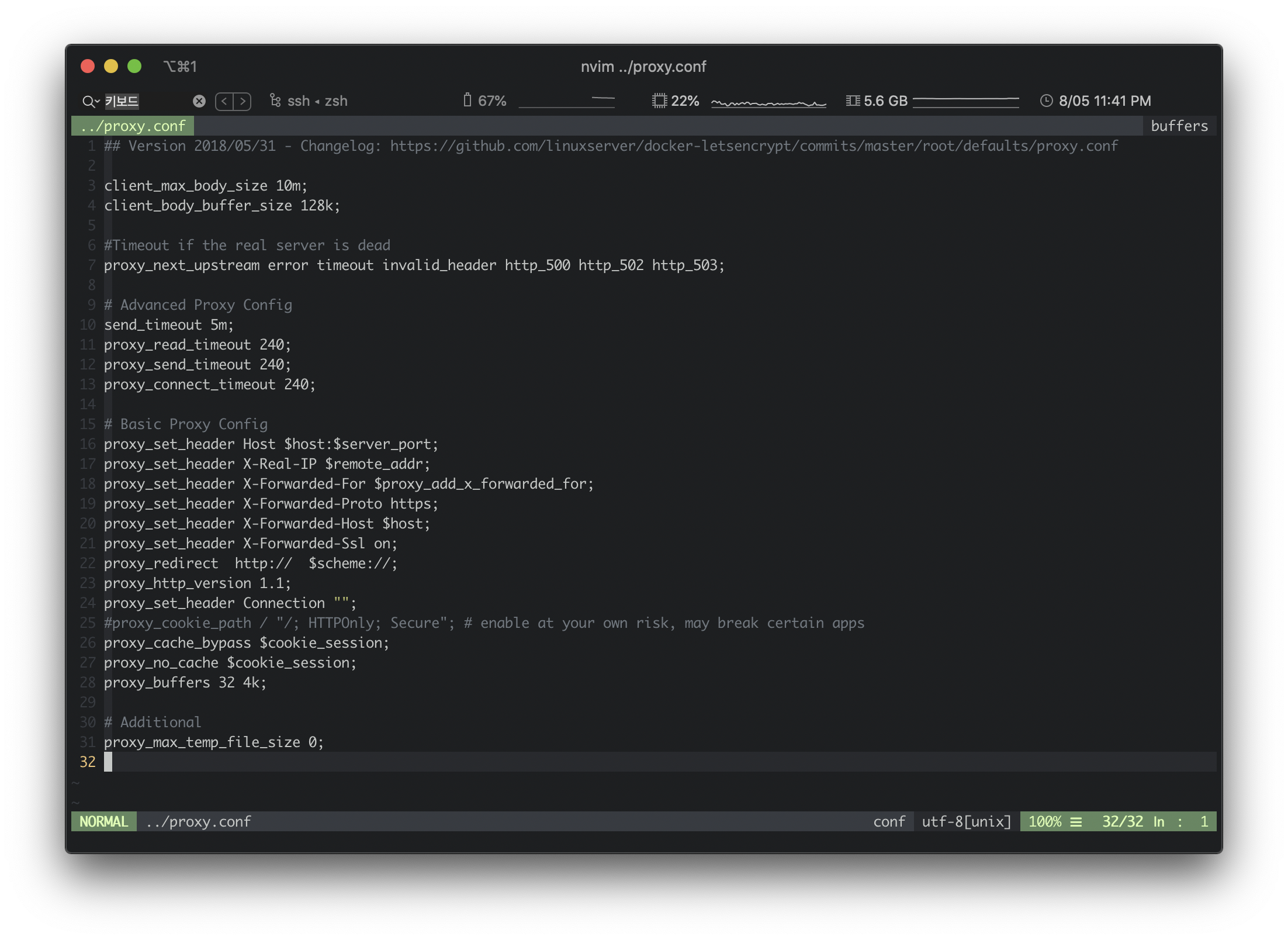Click the job tree icon beside ssh
This screenshot has height=940, width=1288.
coord(275,101)
